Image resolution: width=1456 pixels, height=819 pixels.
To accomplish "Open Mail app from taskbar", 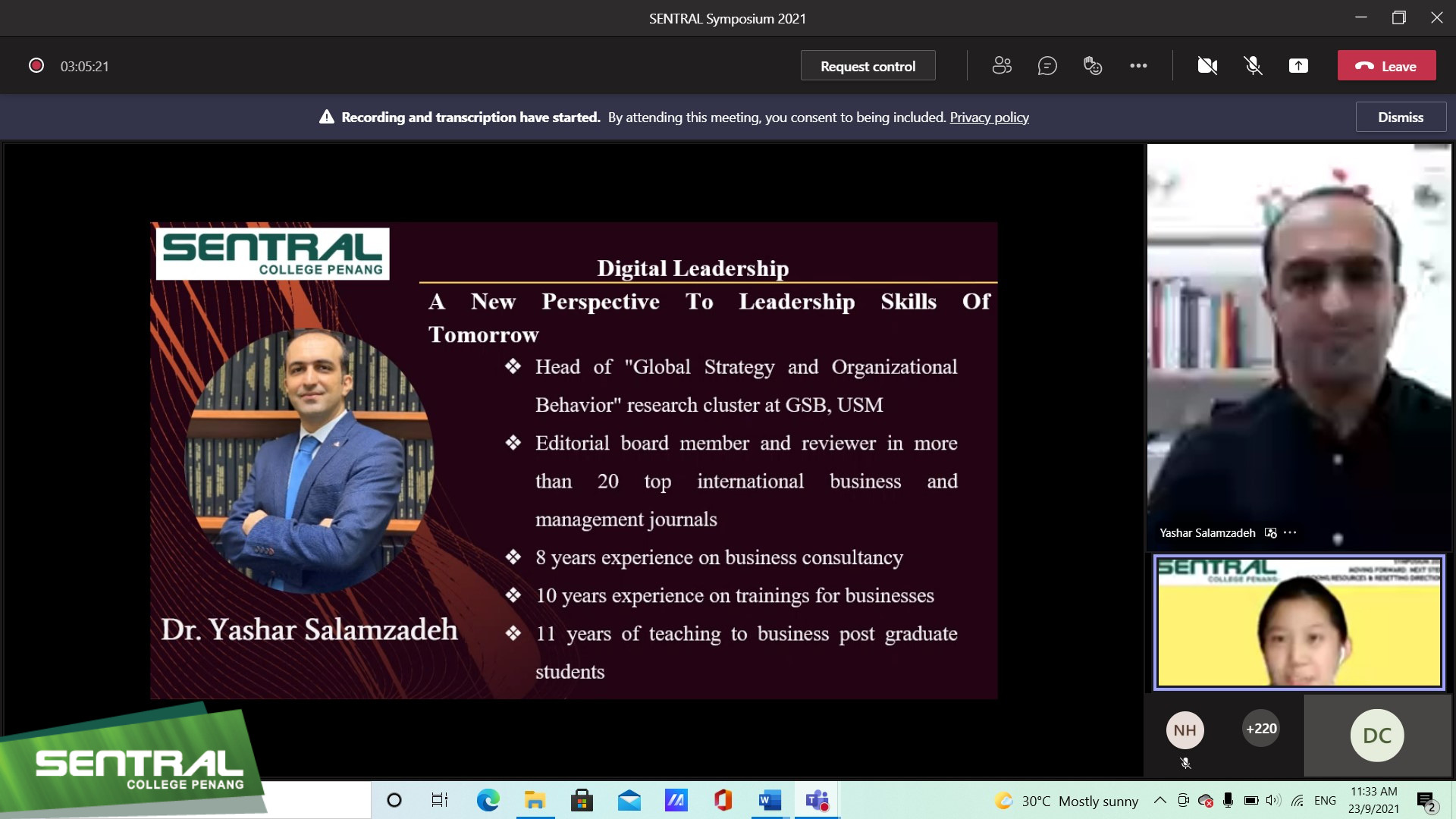I will [x=629, y=800].
